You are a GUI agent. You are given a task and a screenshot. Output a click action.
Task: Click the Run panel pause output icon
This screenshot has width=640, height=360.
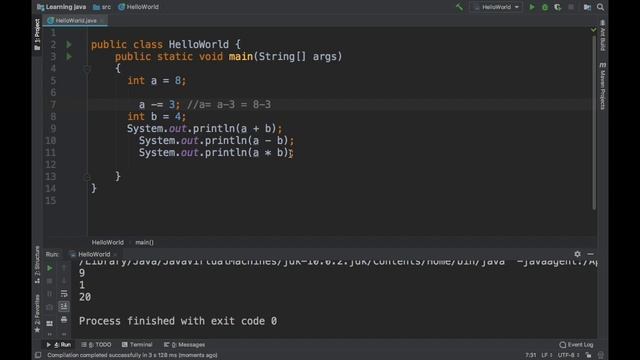point(50,294)
